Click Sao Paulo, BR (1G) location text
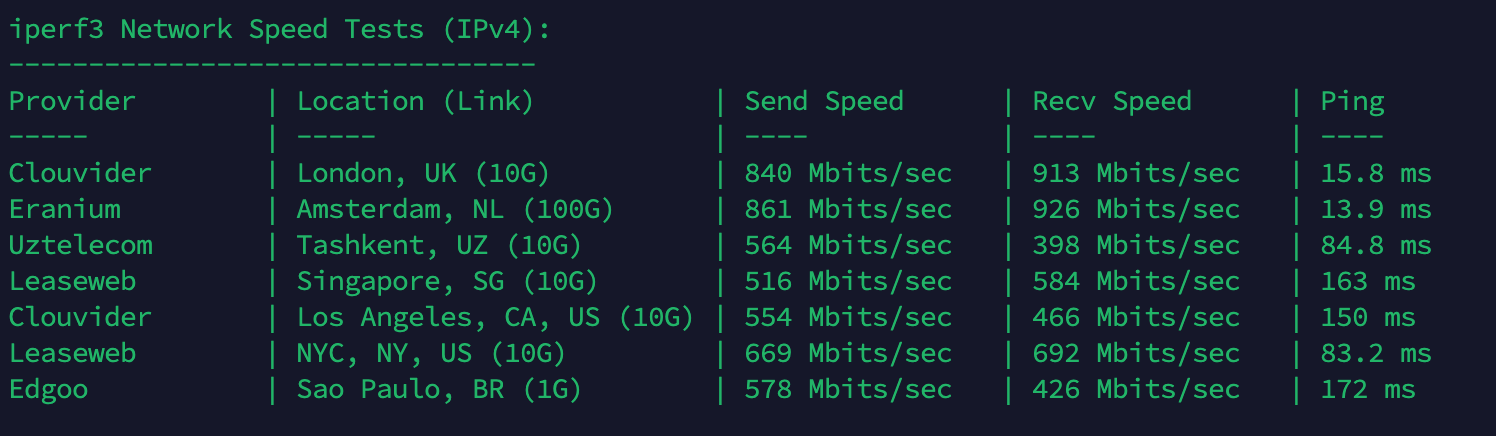 tap(439, 389)
